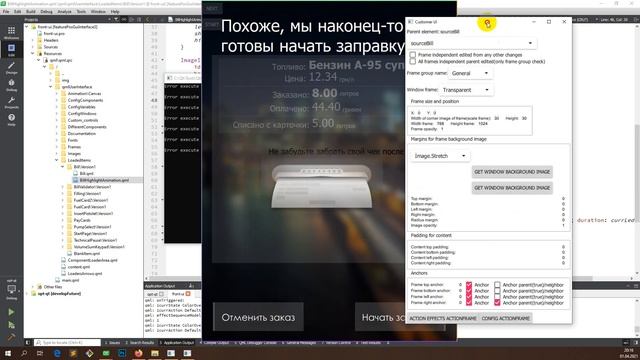Viewport: 640px width, 360px height.
Task: Open the Issues pane in status bar
Action: [x=112, y=343]
